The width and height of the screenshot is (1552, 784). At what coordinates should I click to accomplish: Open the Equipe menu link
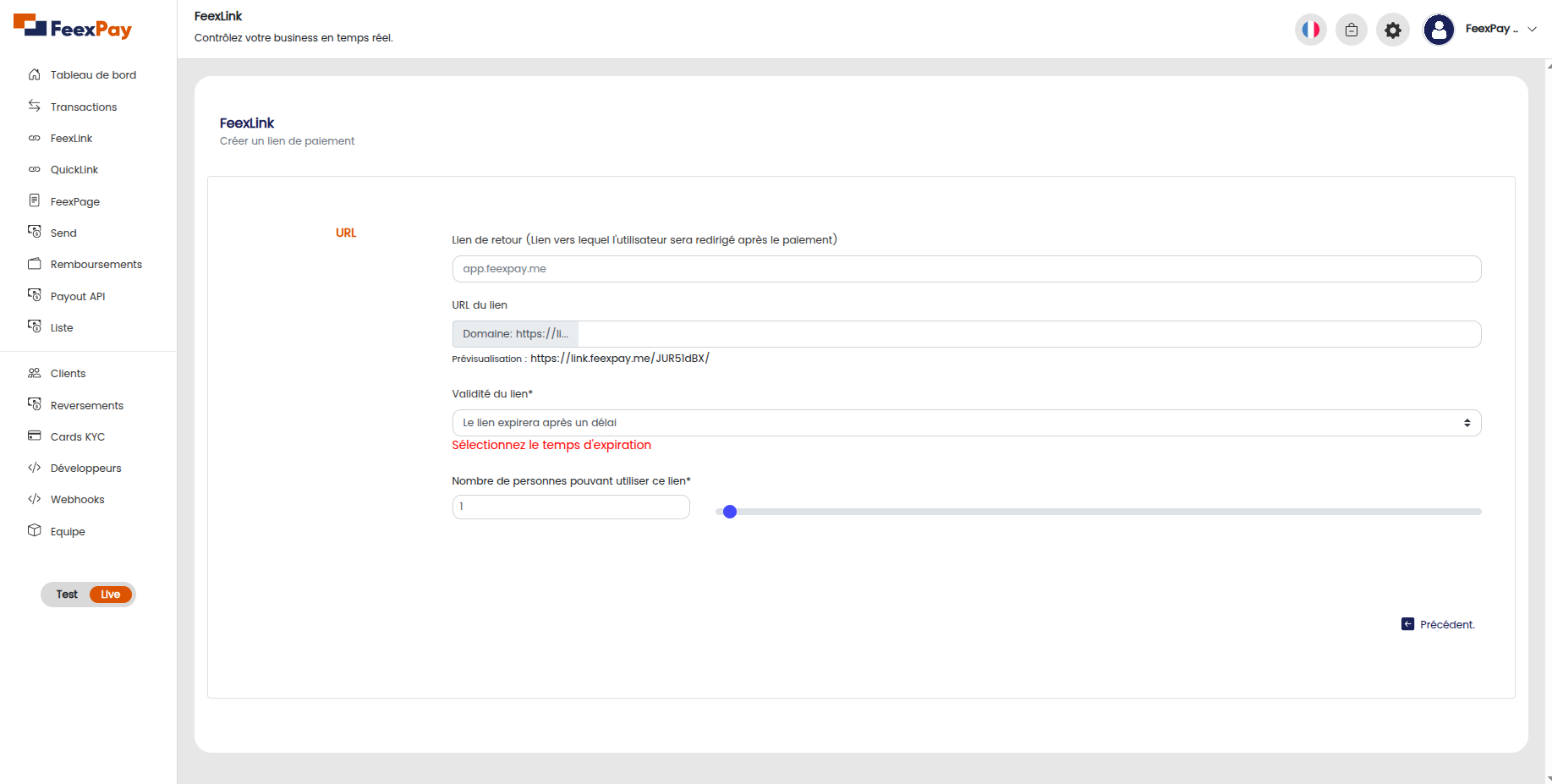tap(68, 531)
